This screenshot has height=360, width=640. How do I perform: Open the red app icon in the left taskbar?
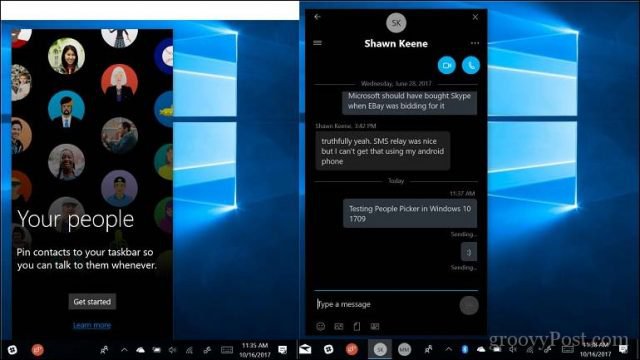coord(38,350)
